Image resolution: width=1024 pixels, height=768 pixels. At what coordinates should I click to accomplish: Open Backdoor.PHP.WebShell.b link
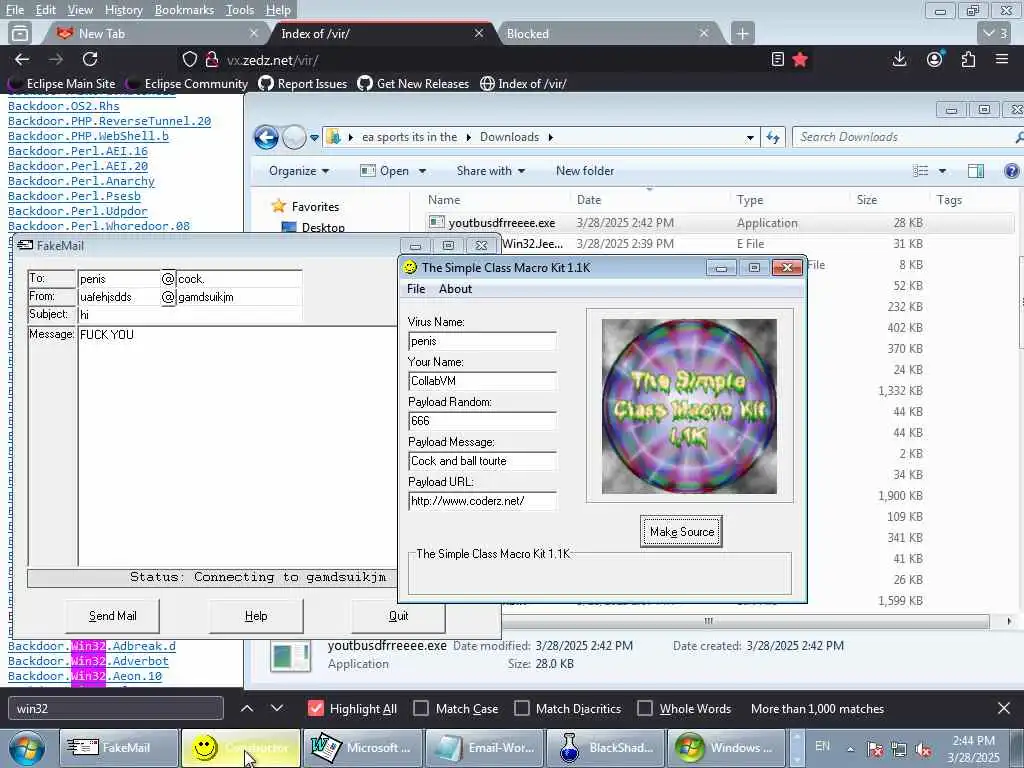(x=88, y=136)
